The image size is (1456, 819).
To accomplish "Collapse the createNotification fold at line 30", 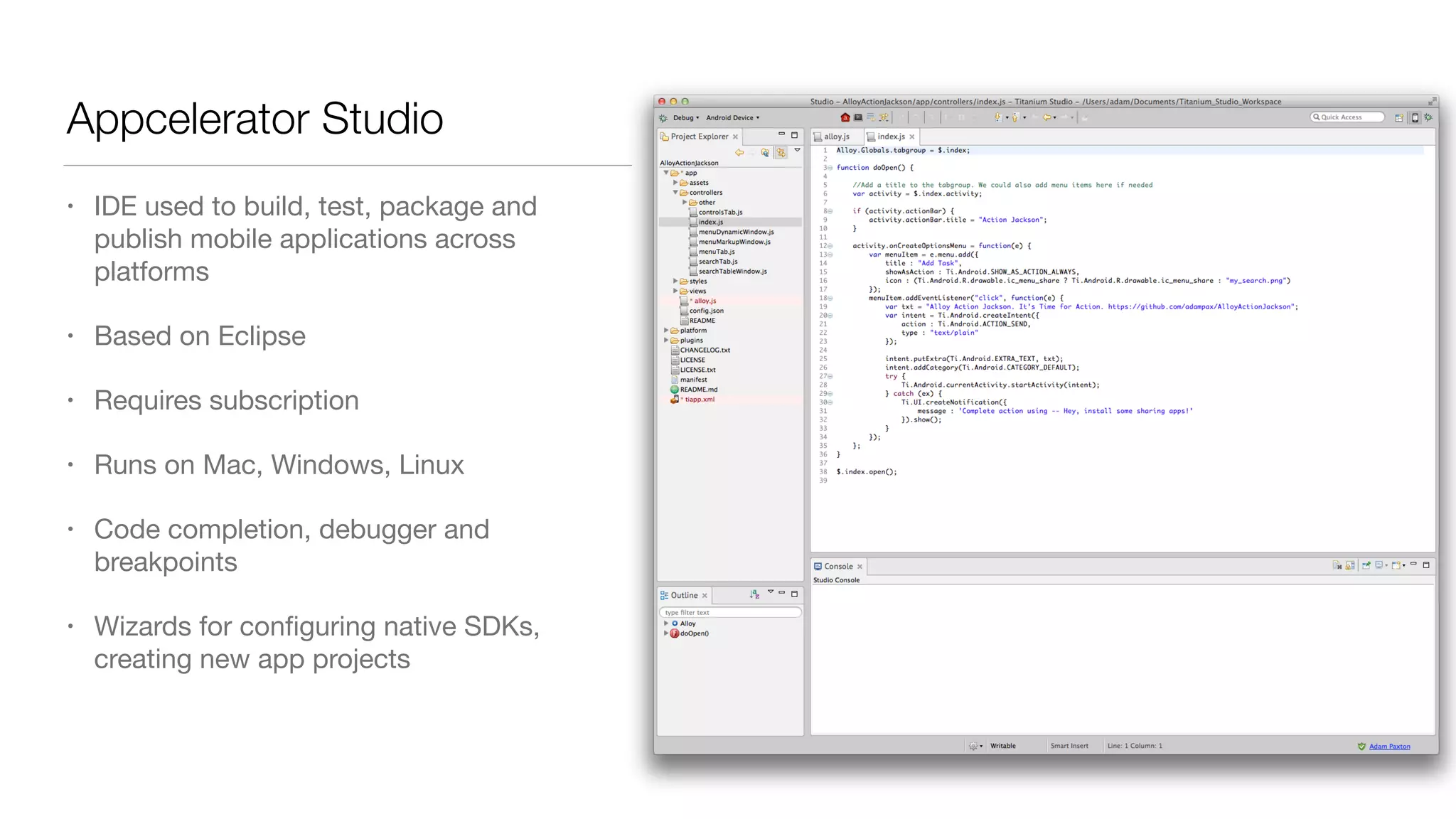I will tap(830, 402).
